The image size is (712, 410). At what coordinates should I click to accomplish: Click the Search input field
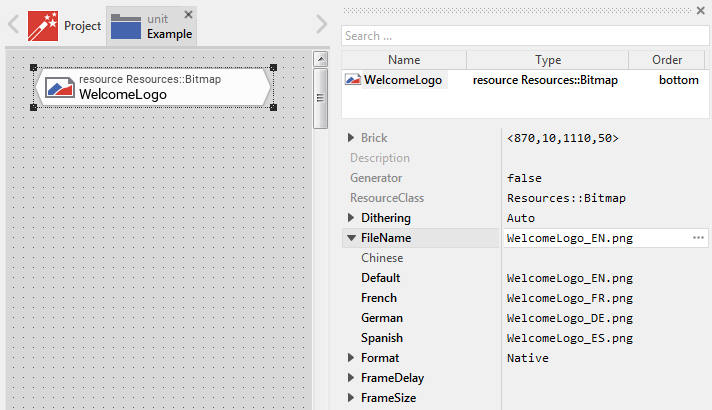(525, 35)
